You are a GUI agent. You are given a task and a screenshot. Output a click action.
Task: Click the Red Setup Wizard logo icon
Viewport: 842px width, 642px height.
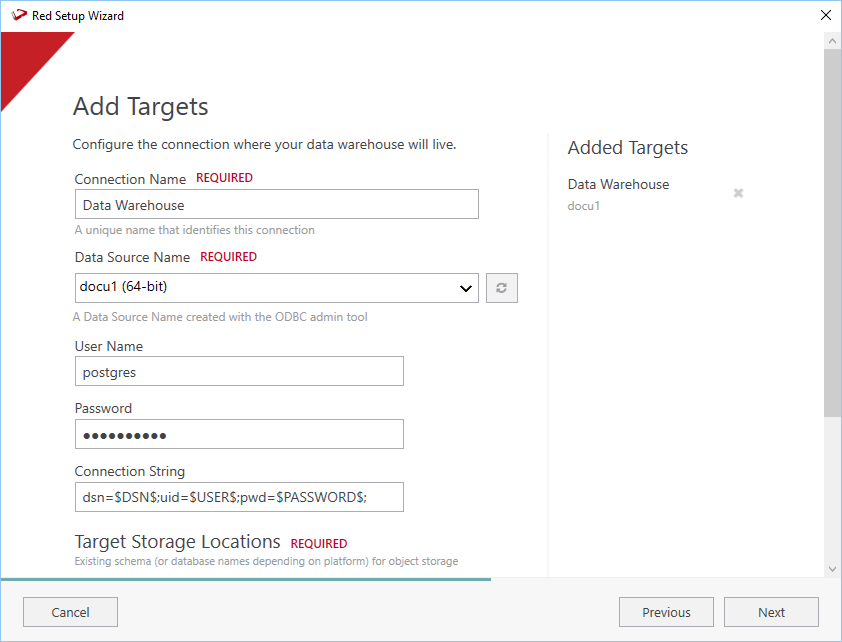pos(17,15)
